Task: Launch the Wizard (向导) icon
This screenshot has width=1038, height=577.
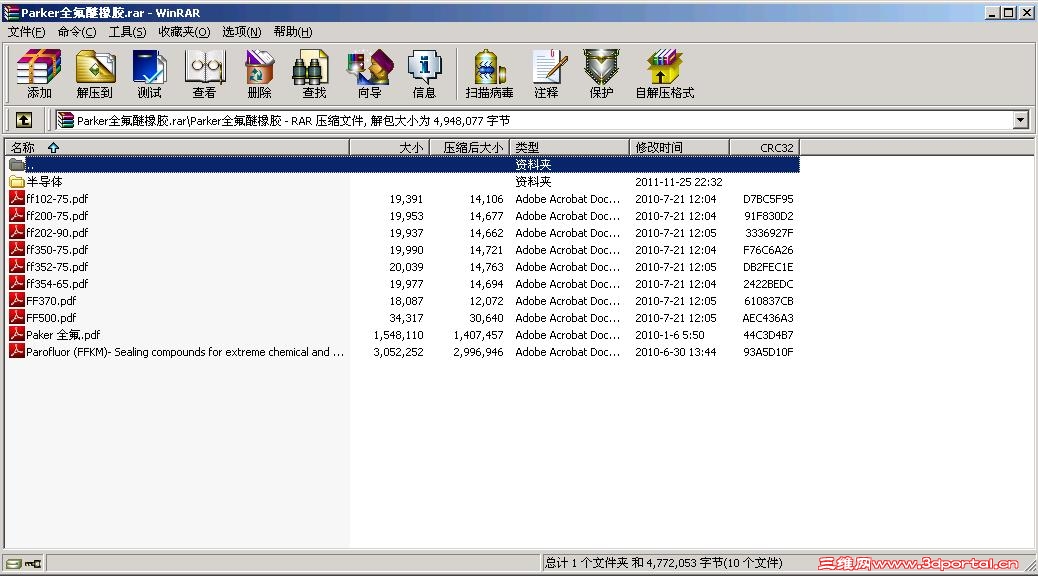Action: pos(369,73)
